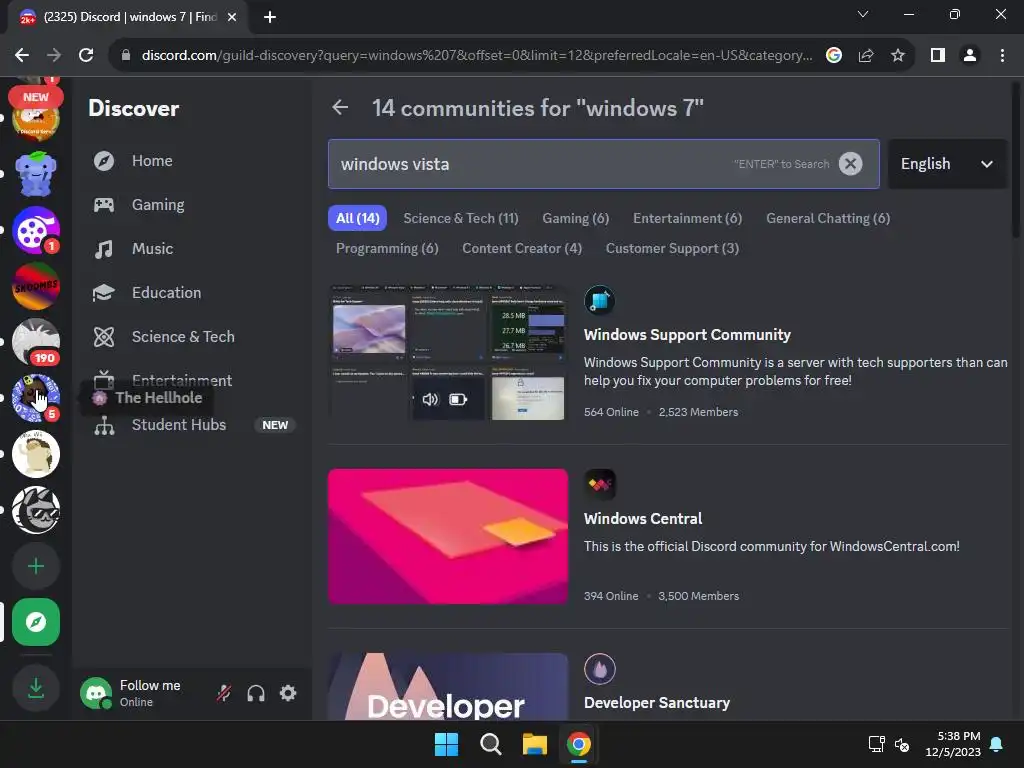The width and height of the screenshot is (1024, 768).
Task: Open the raccoon with sunglasses server icon
Action: tap(36, 510)
